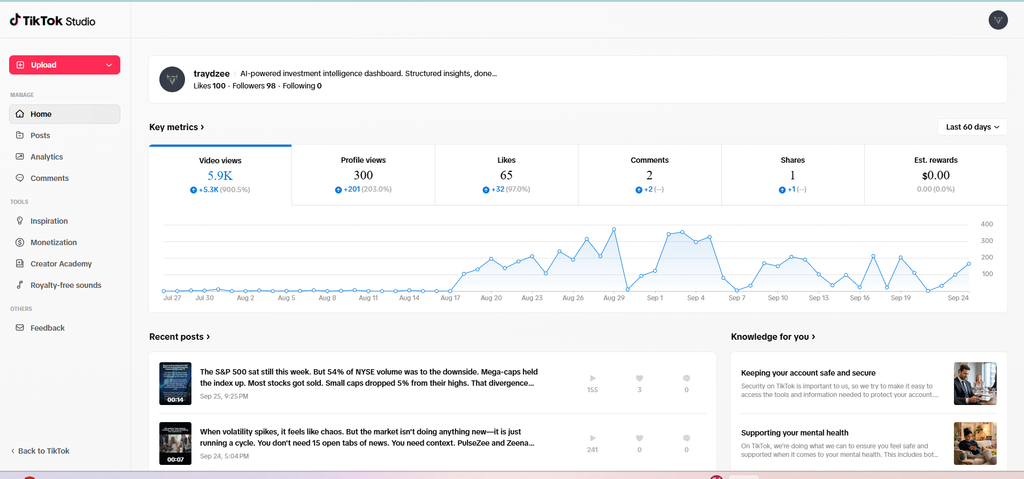Click the TikTok Studio logo

[x=52, y=21]
